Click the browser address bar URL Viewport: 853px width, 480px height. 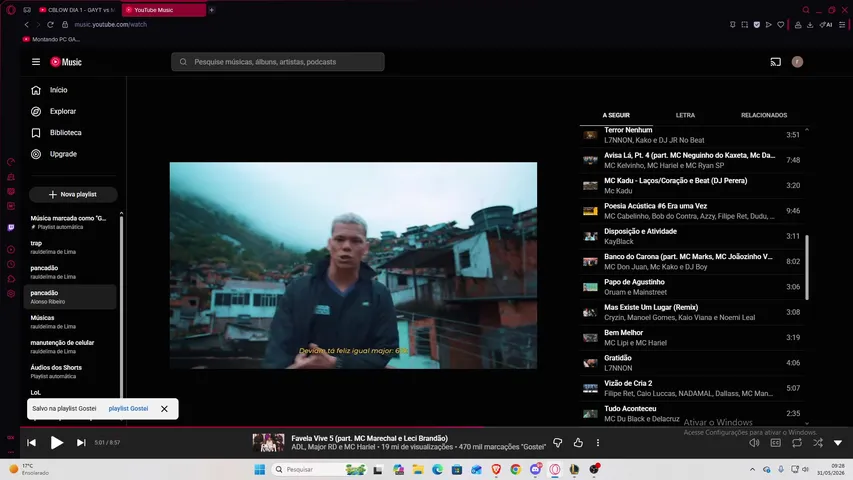click(x=110, y=24)
